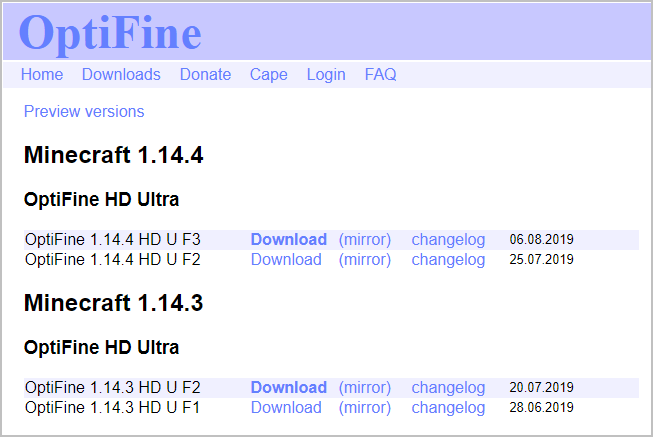Download OptiFine 1.14.4 HD U F2
Screen dimensions: 653x437
click(x=286, y=259)
